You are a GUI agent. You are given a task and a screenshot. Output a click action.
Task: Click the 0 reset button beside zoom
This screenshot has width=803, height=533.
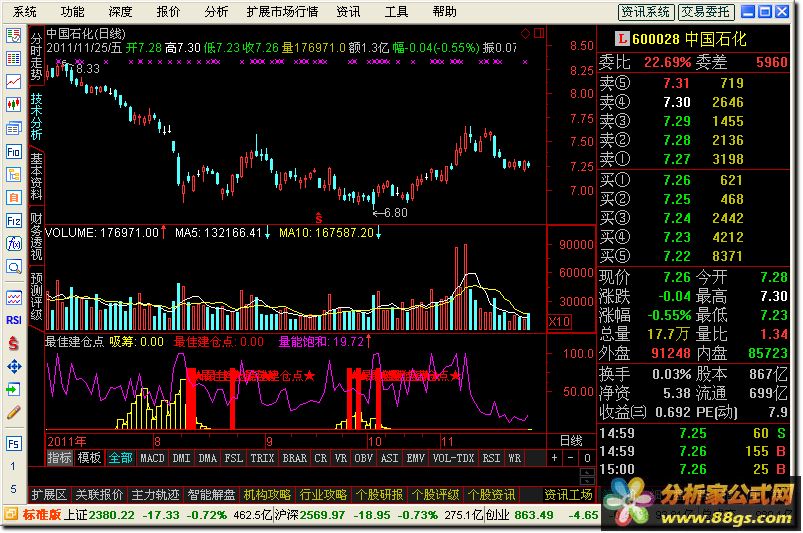coord(587,458)
